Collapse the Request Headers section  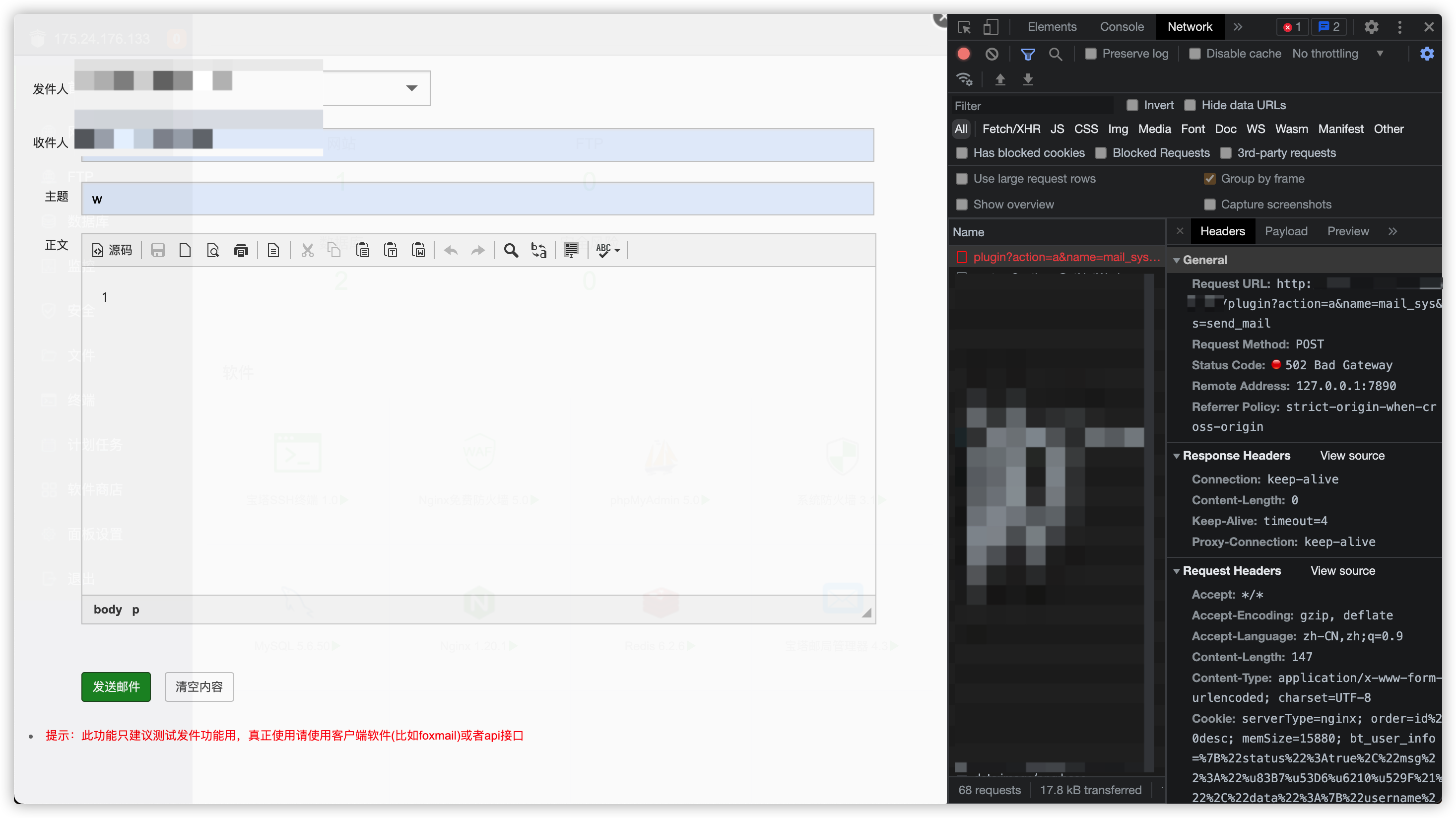pyautogui.click(x=1176, y=571)
